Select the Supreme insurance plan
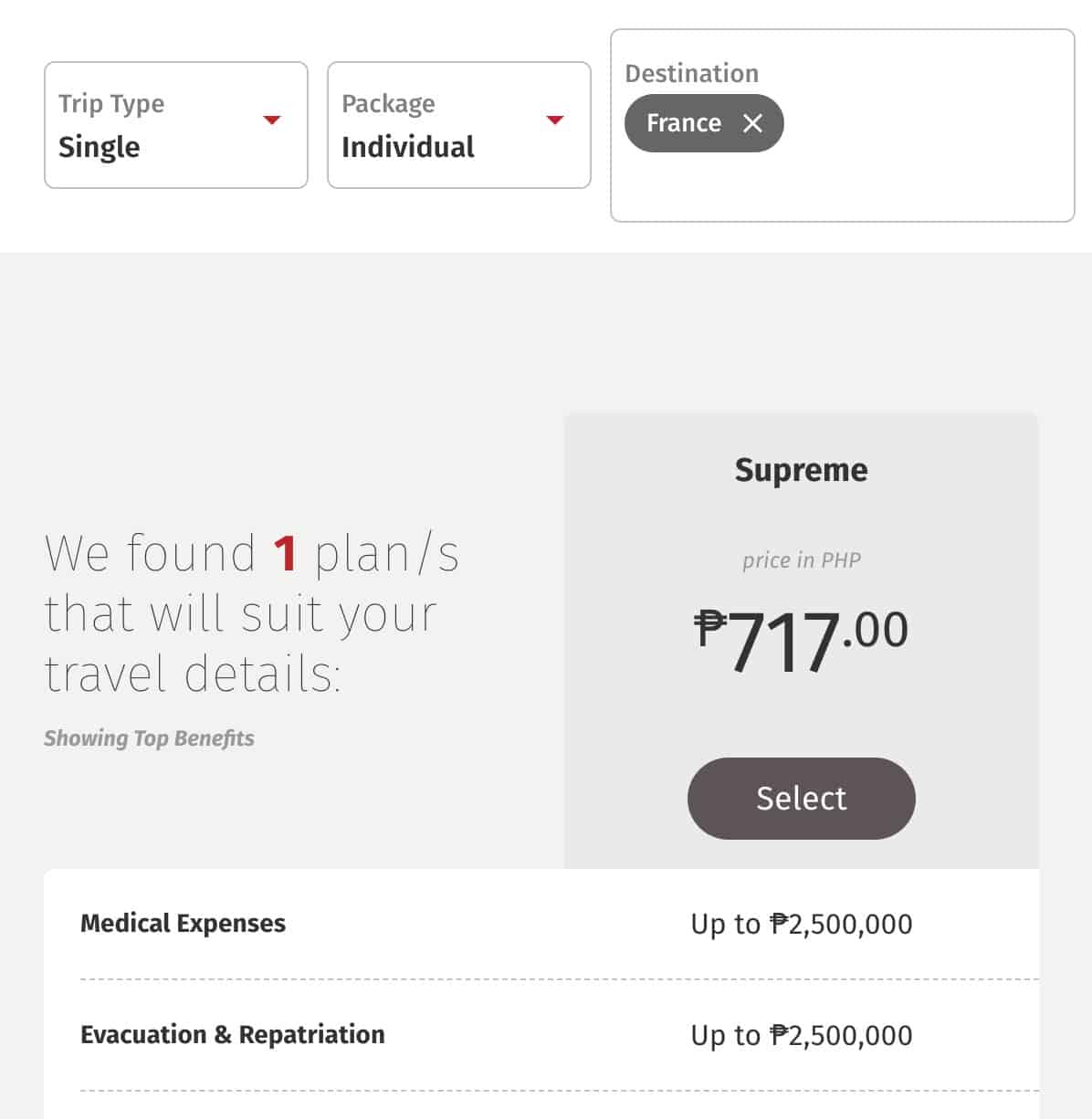The width and height of the screenshot is (1092, 1119). coord(801,799)
